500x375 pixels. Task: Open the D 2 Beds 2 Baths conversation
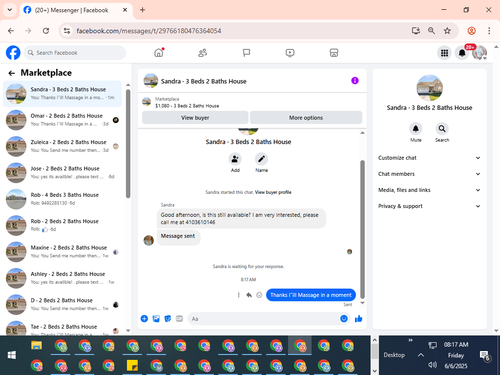click(x=62, y=304)
